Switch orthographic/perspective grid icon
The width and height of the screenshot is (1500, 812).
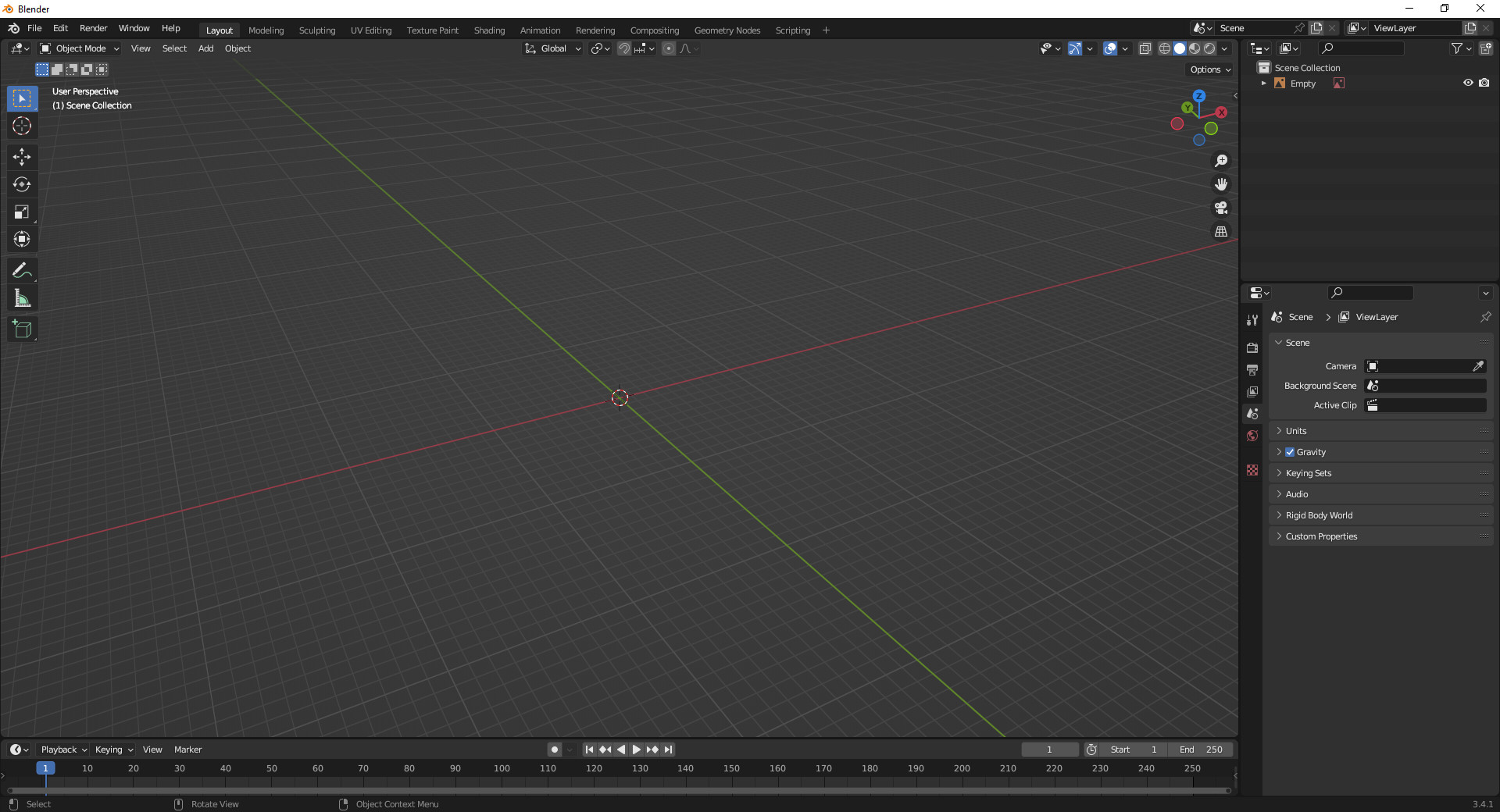pyautogui.click(x=1221, y=231)
